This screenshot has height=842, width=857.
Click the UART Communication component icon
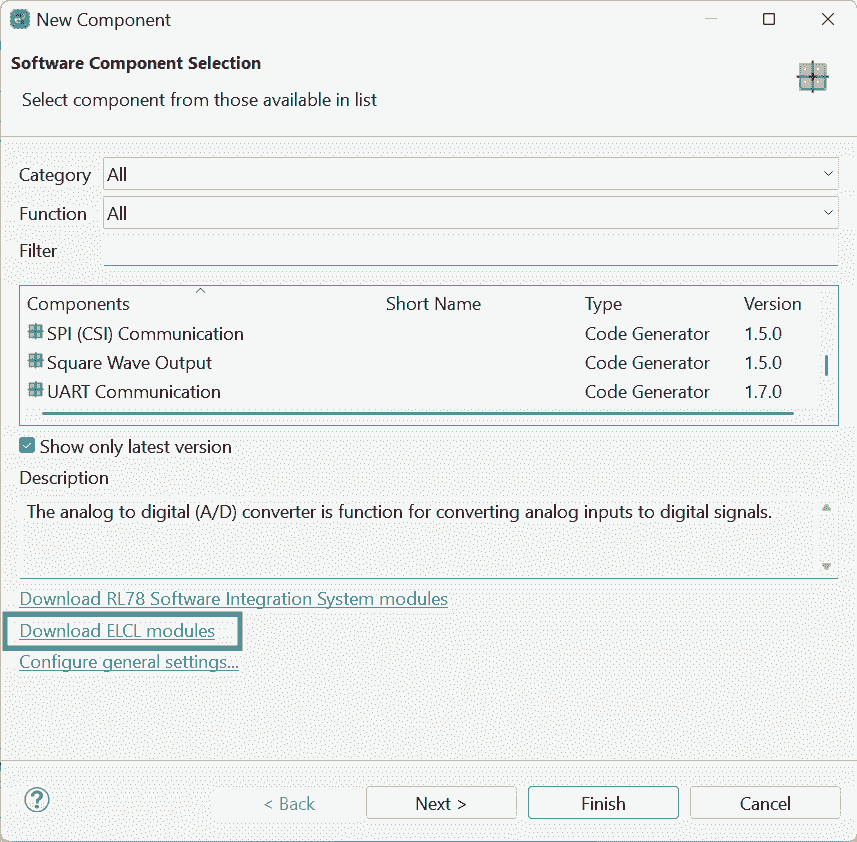35,391
